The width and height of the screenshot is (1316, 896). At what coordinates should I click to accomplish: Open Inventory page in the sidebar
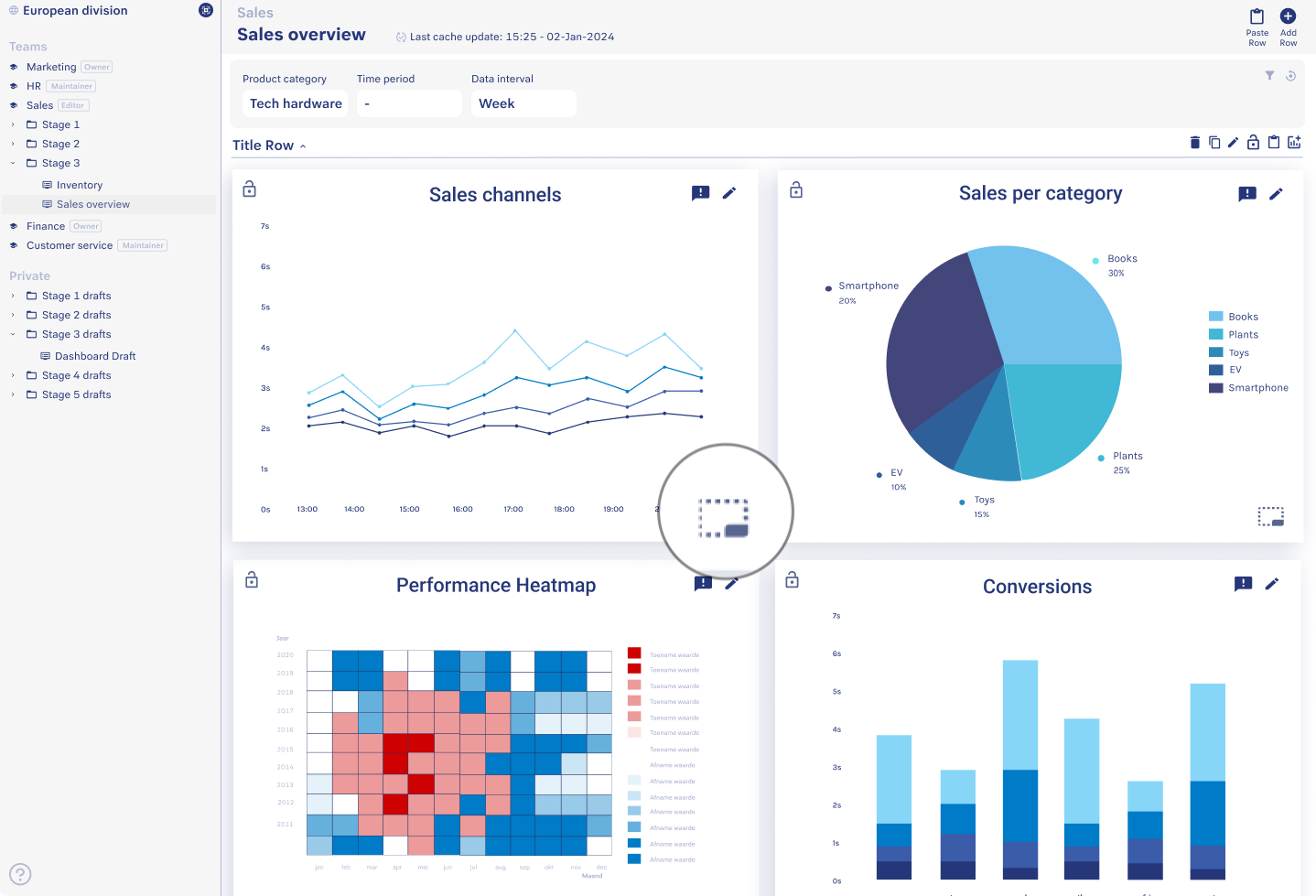click(x=79, y=185)
